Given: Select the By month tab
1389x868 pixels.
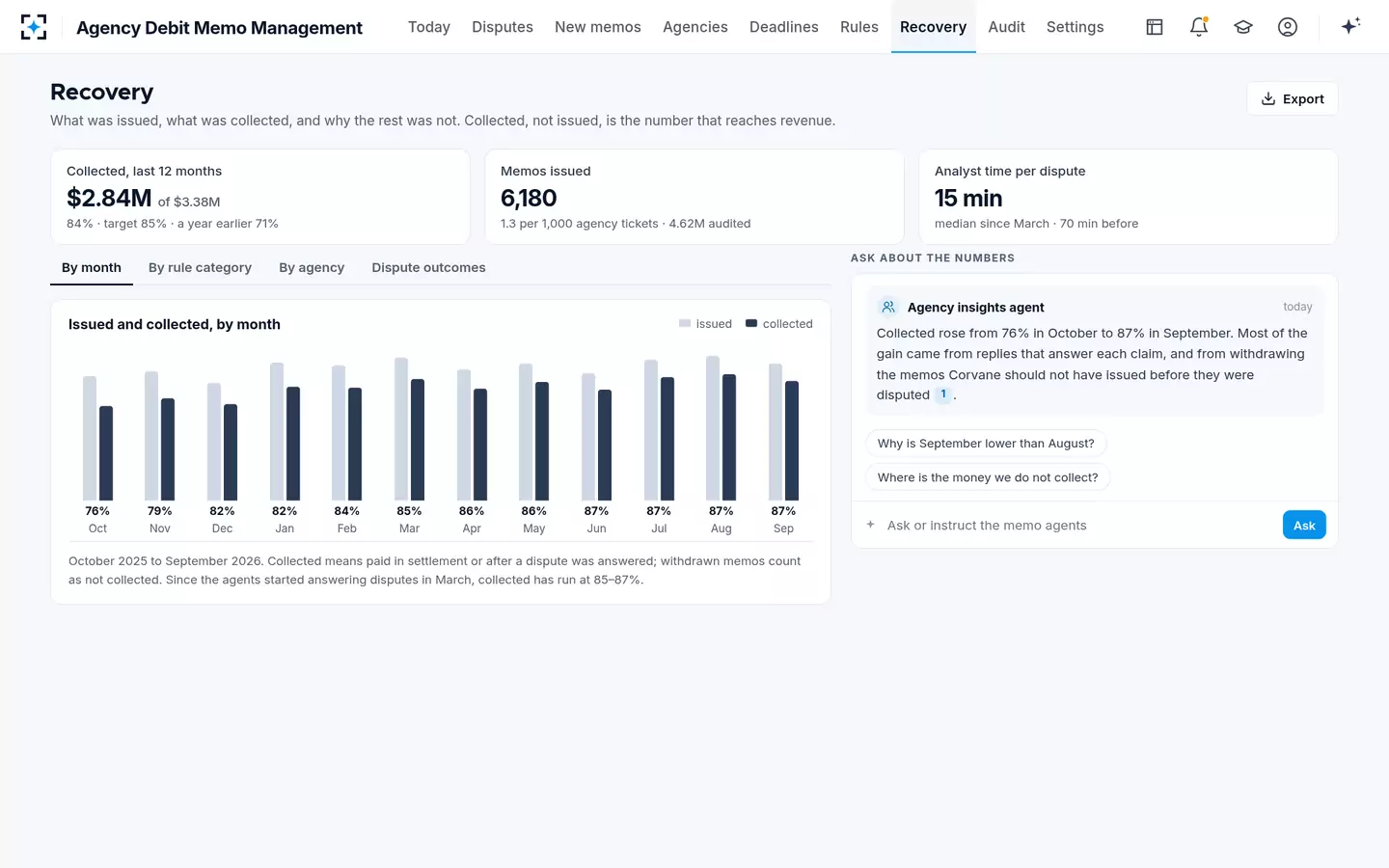Looking at the screenshot, I should [92, 267].
